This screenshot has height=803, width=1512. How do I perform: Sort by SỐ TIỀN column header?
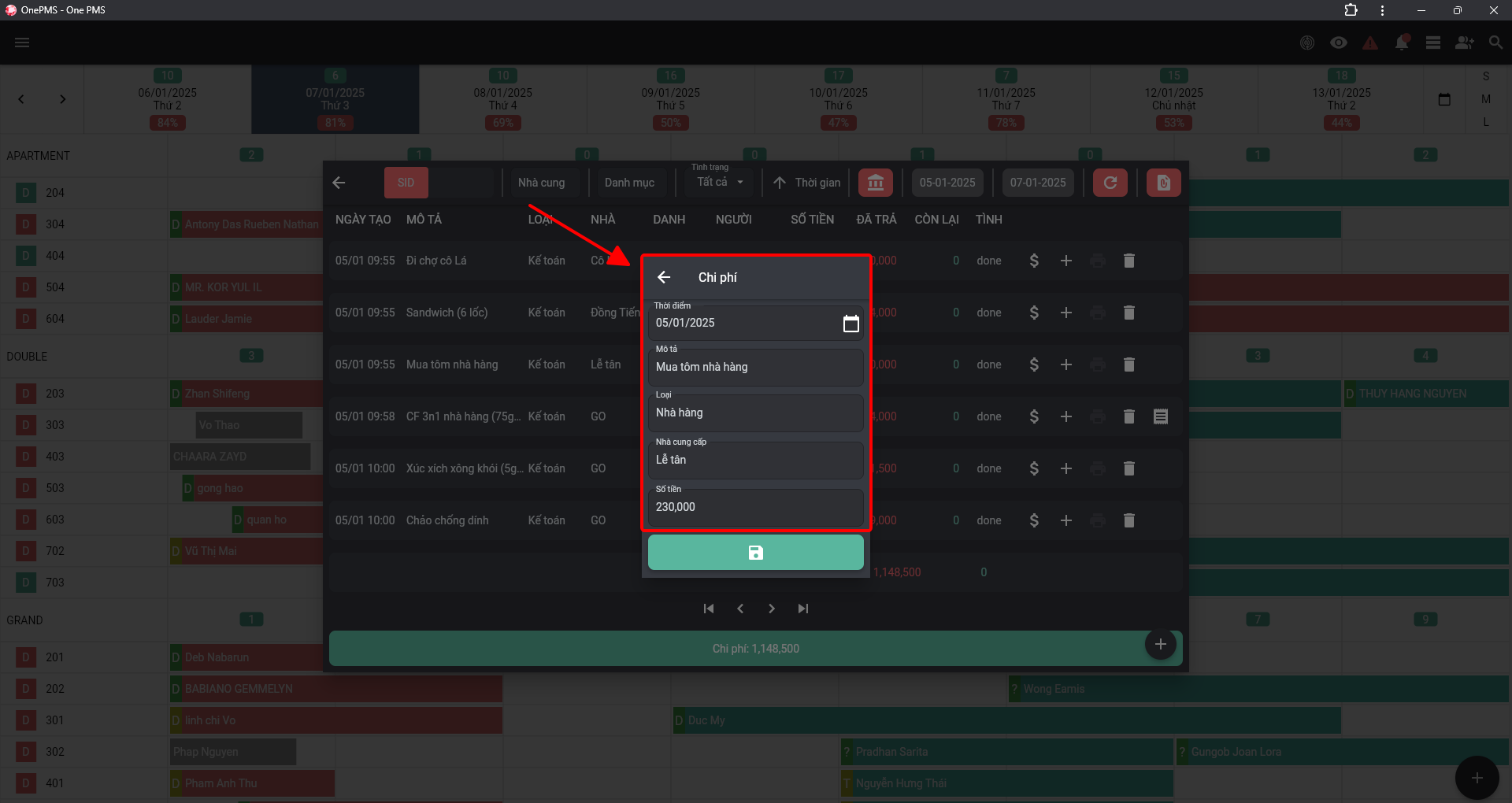(812, 220)
